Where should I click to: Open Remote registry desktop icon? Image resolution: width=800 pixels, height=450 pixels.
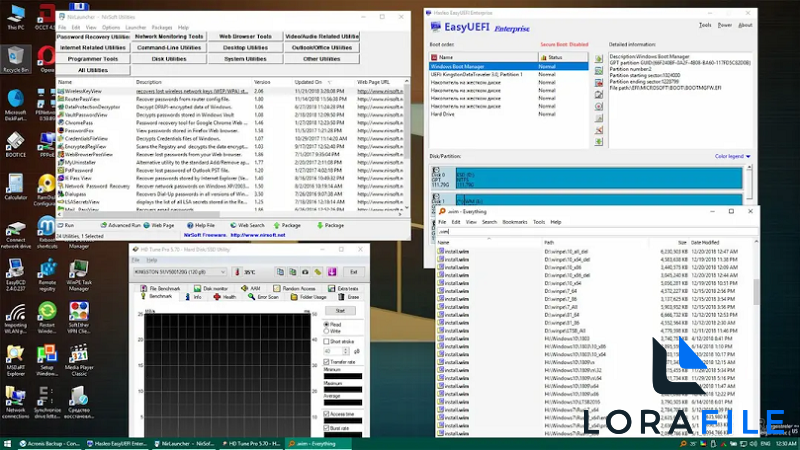47,274
